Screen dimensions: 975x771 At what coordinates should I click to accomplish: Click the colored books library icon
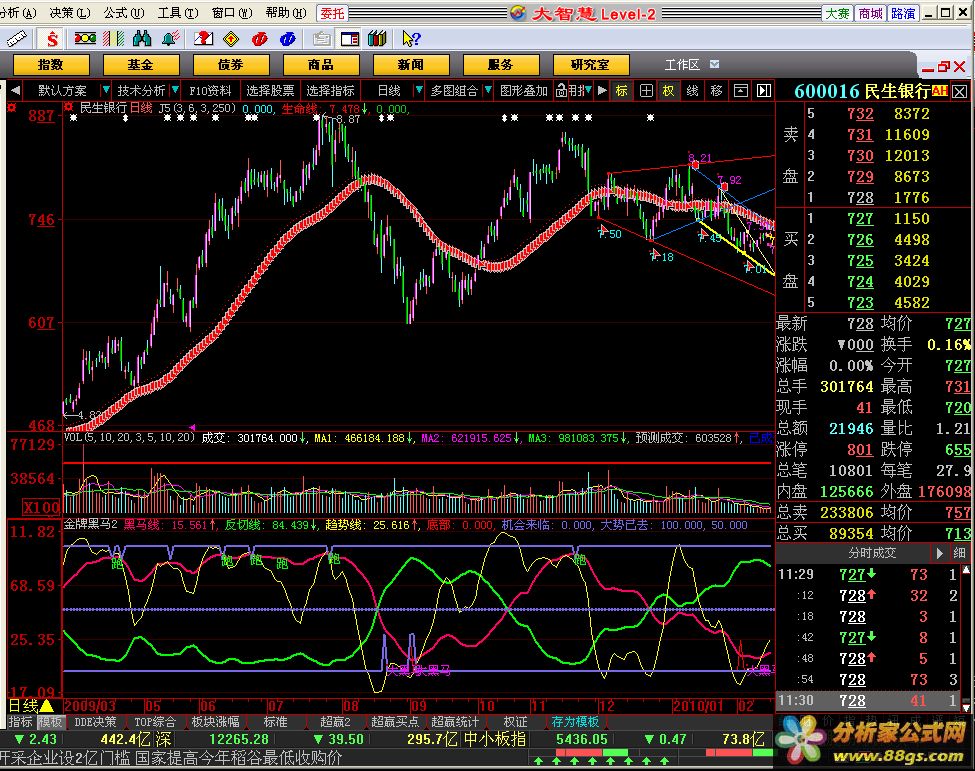click(x=377, y=39)
